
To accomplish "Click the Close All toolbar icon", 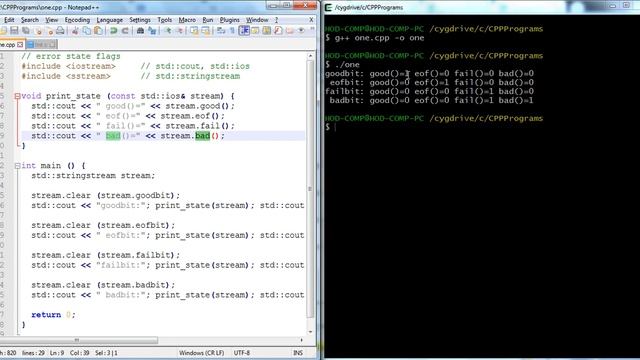I will pyautogui.click(x=49, y=31).
